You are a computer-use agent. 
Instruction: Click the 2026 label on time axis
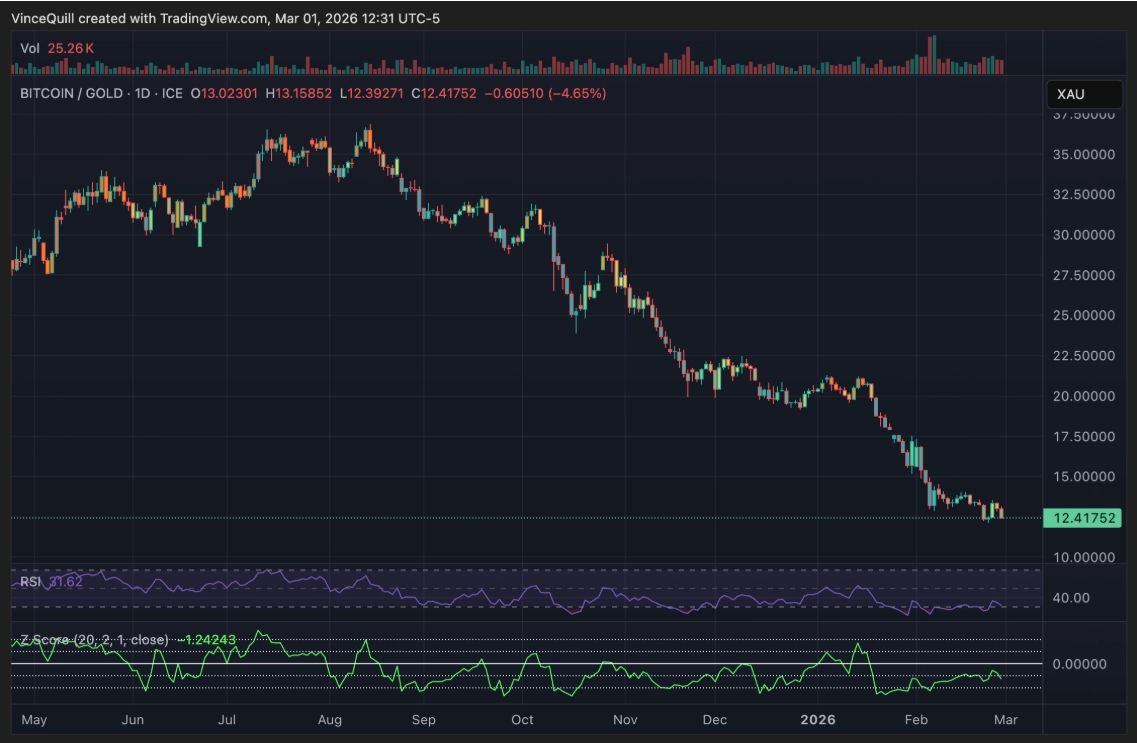coord(817,720)
